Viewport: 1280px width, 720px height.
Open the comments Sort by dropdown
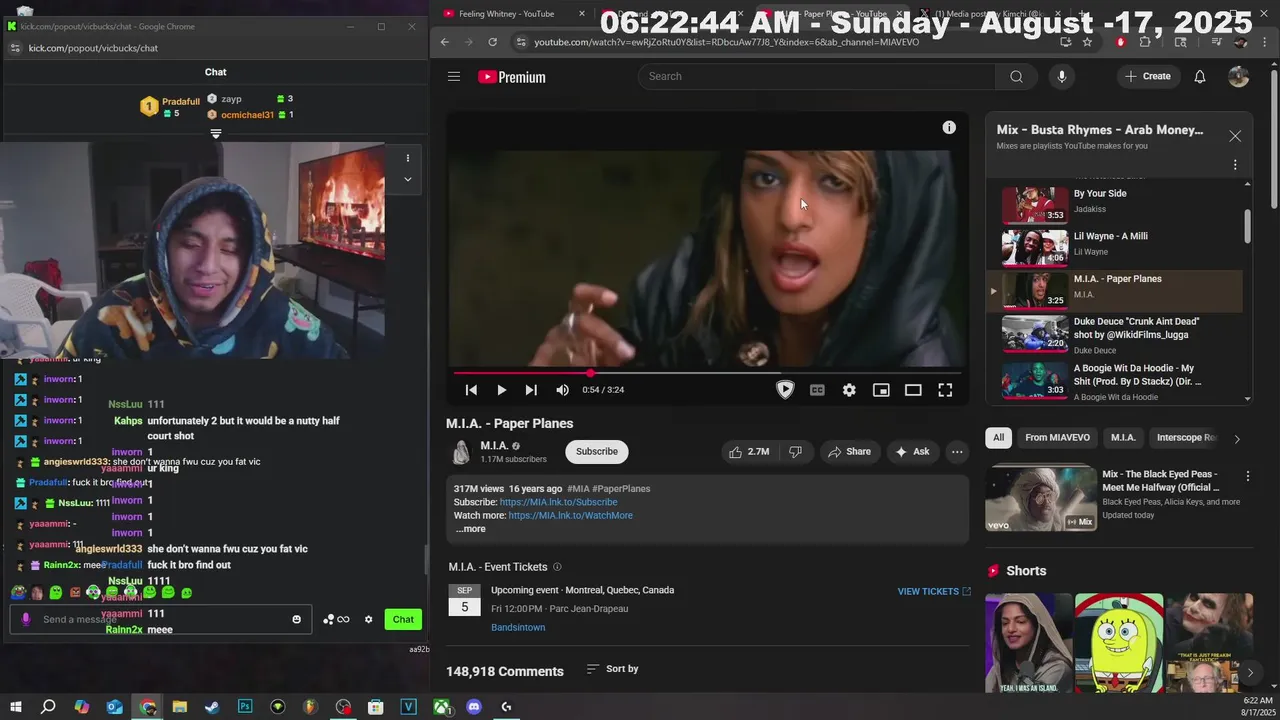pyautogui.click(x=612, y=669)
